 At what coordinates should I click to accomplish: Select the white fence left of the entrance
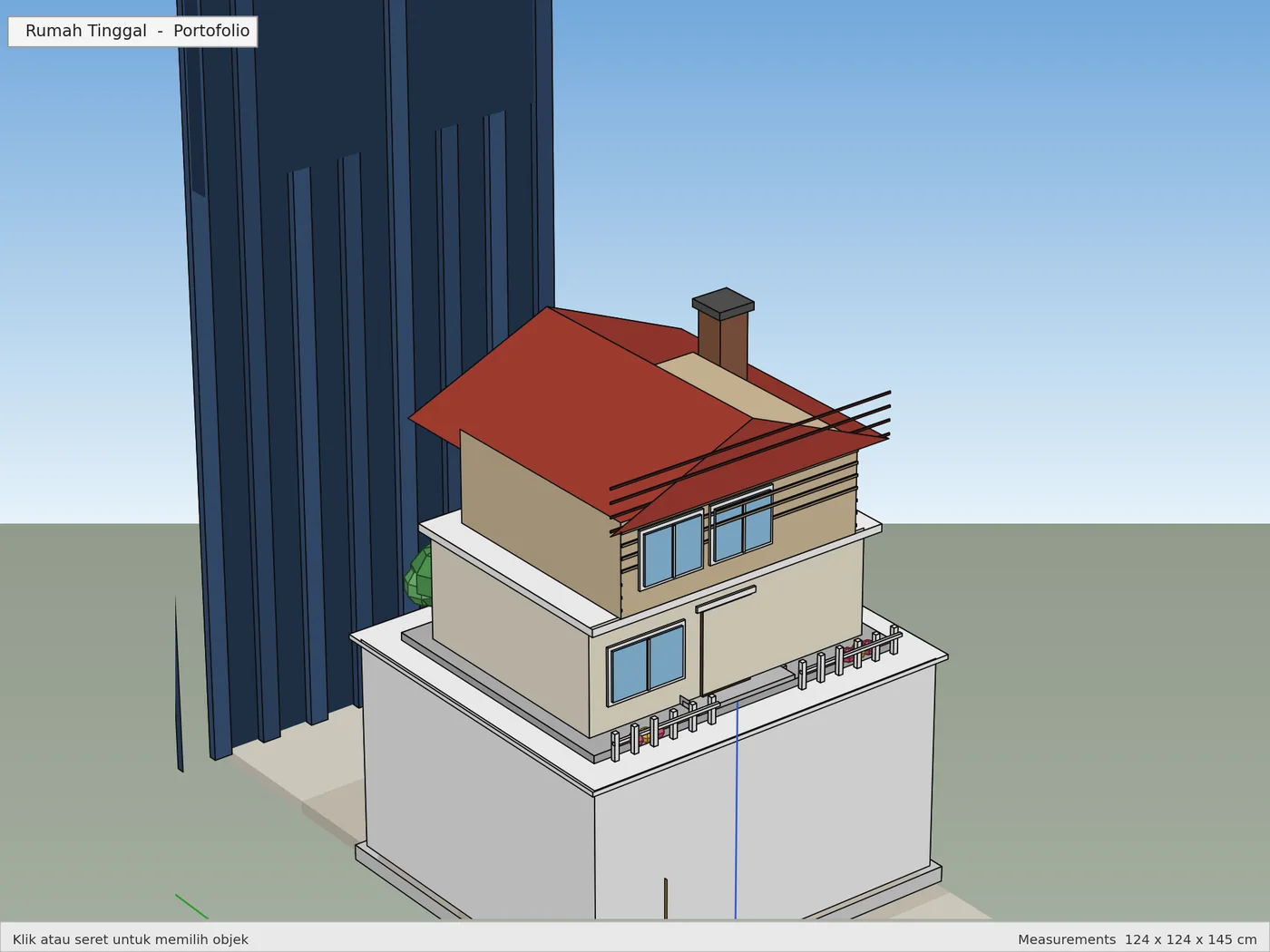tap(665, 727)
